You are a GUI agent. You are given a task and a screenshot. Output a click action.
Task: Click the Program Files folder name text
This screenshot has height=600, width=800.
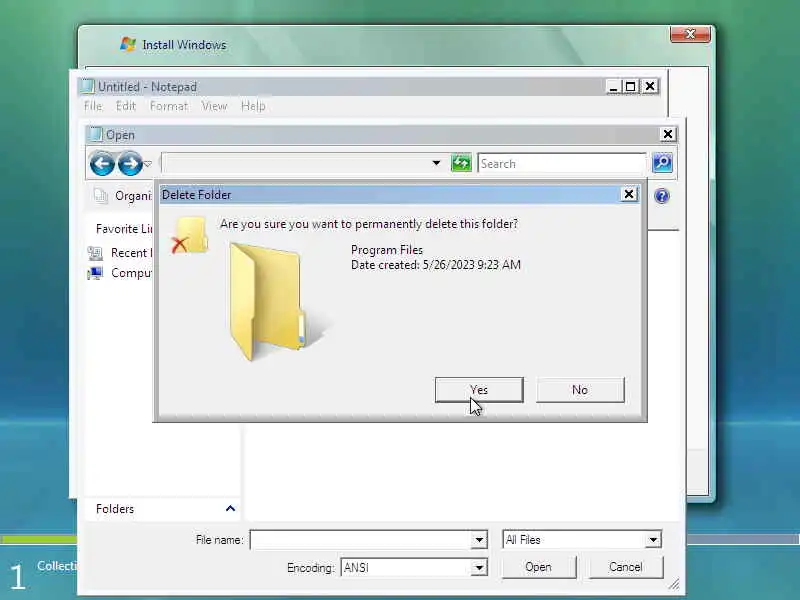(387, 250)
